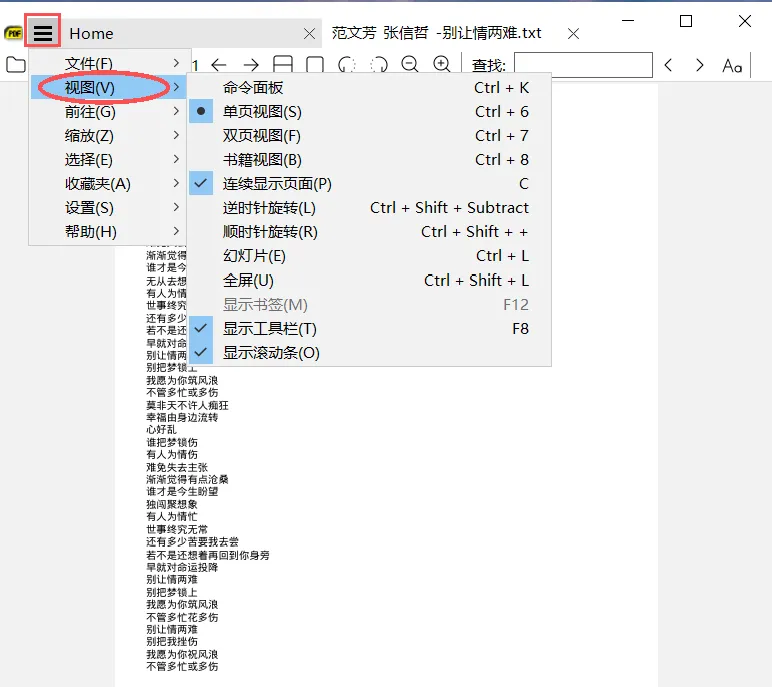772x687 pixels.
Task: Open 命令面板 command palette
Action: pos(369,88)
